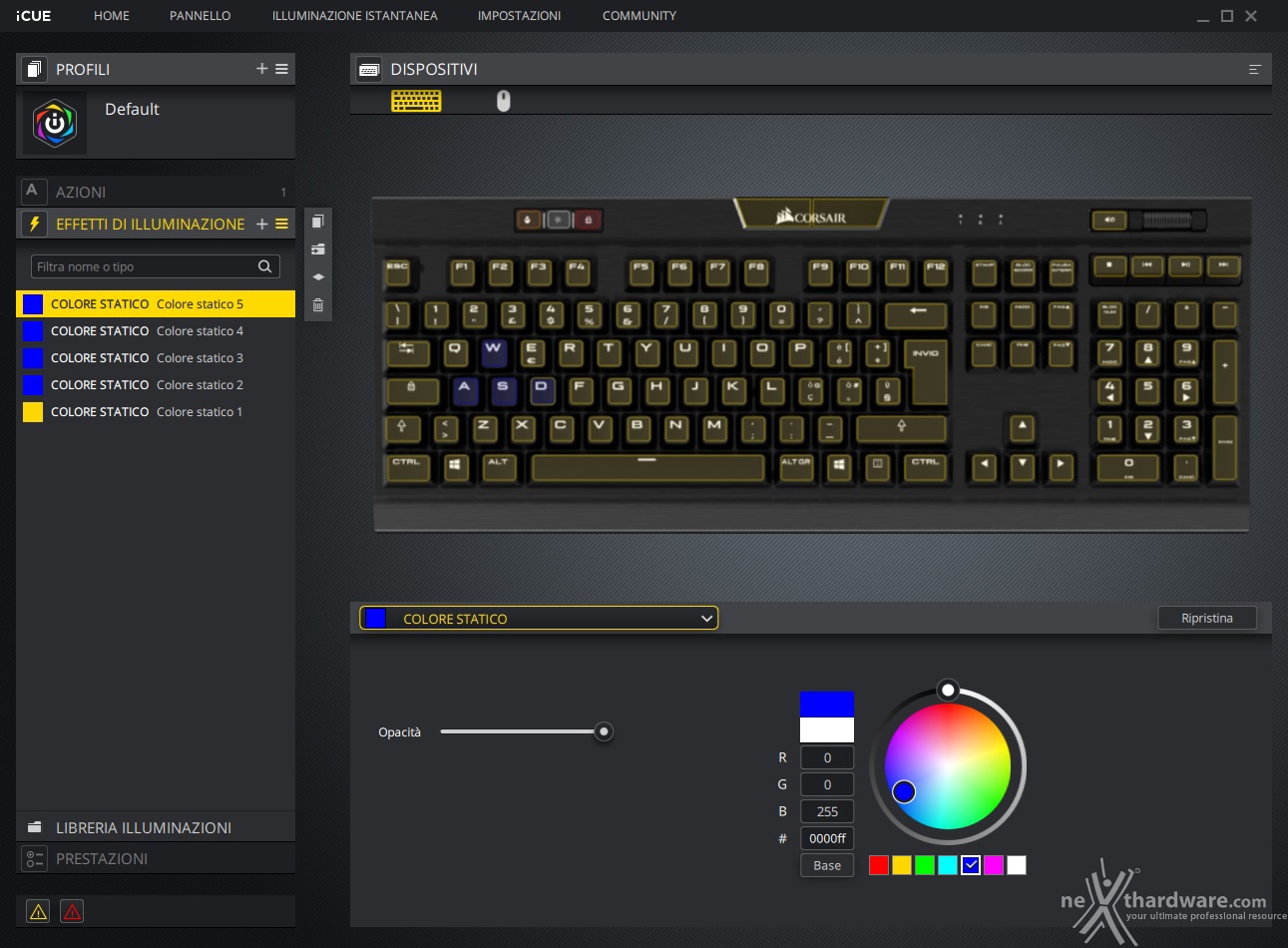
Task: Open the Community tab
Action: [640, 16]
